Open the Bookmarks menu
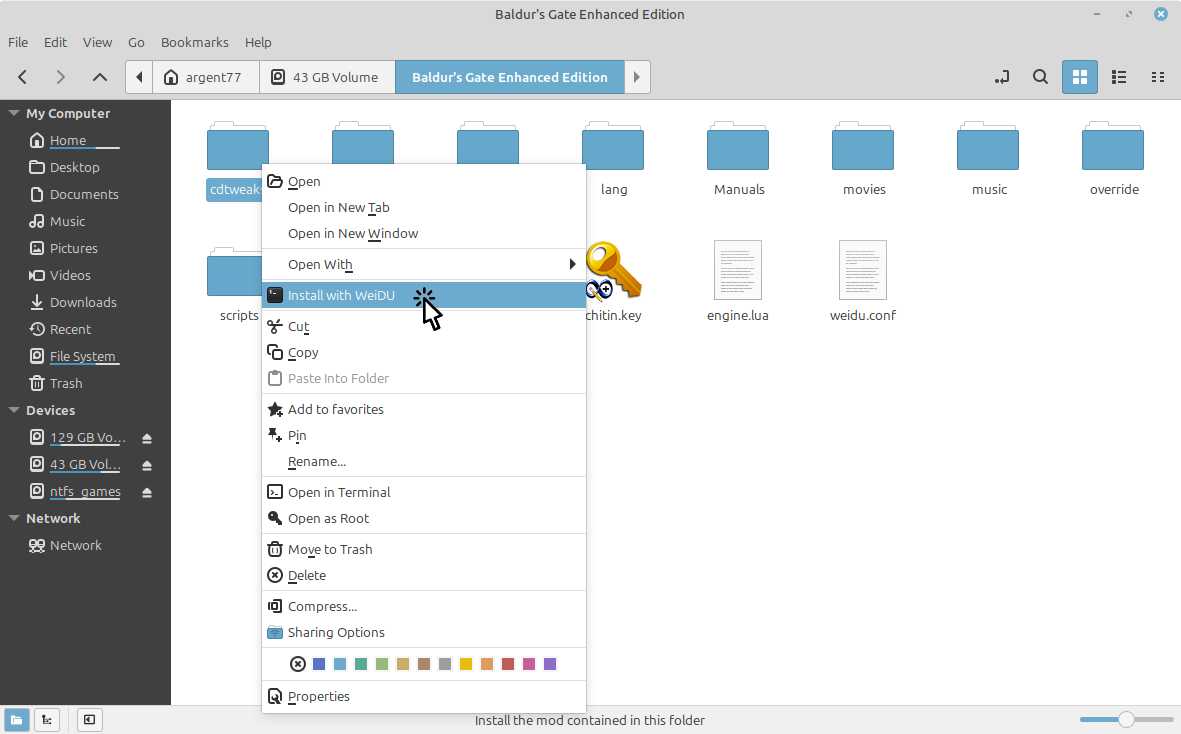 [194, 42]
